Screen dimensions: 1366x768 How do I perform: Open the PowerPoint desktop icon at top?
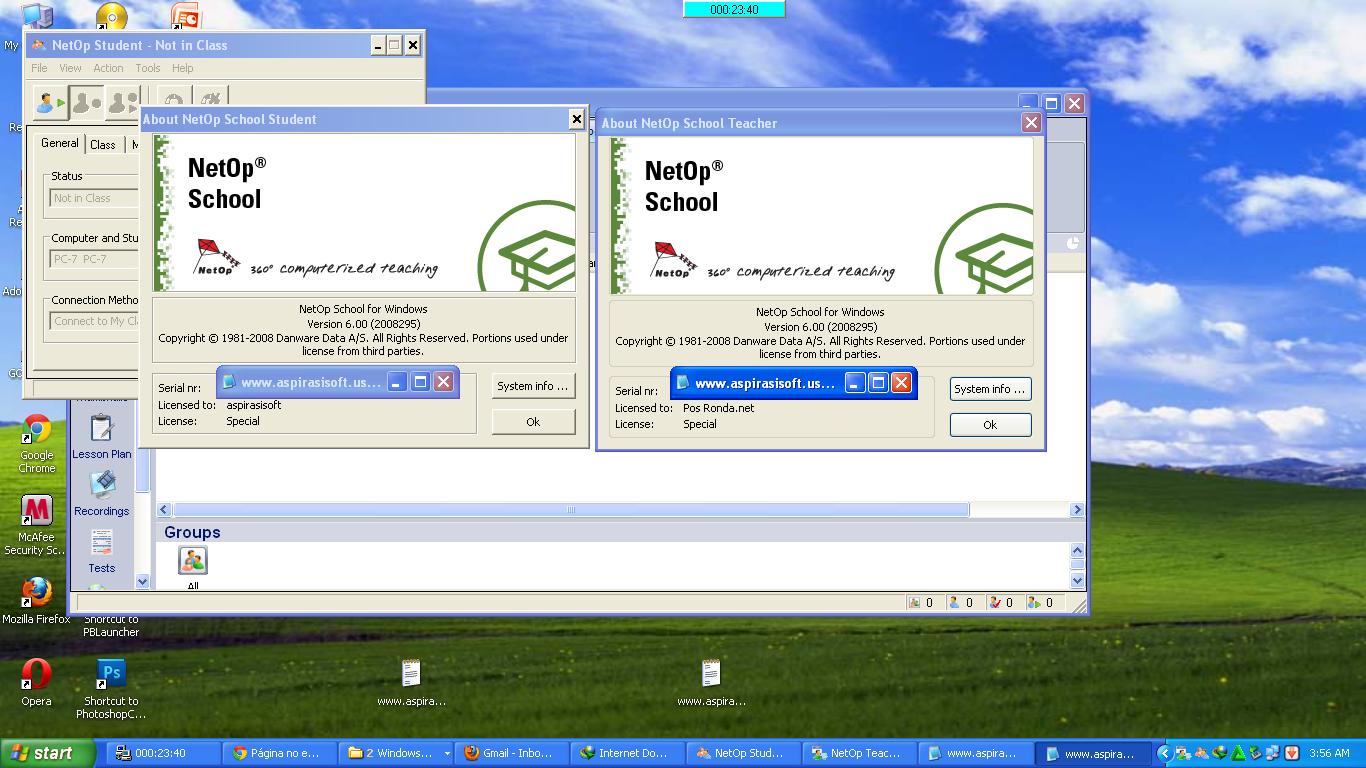click(x=186, y=16)
